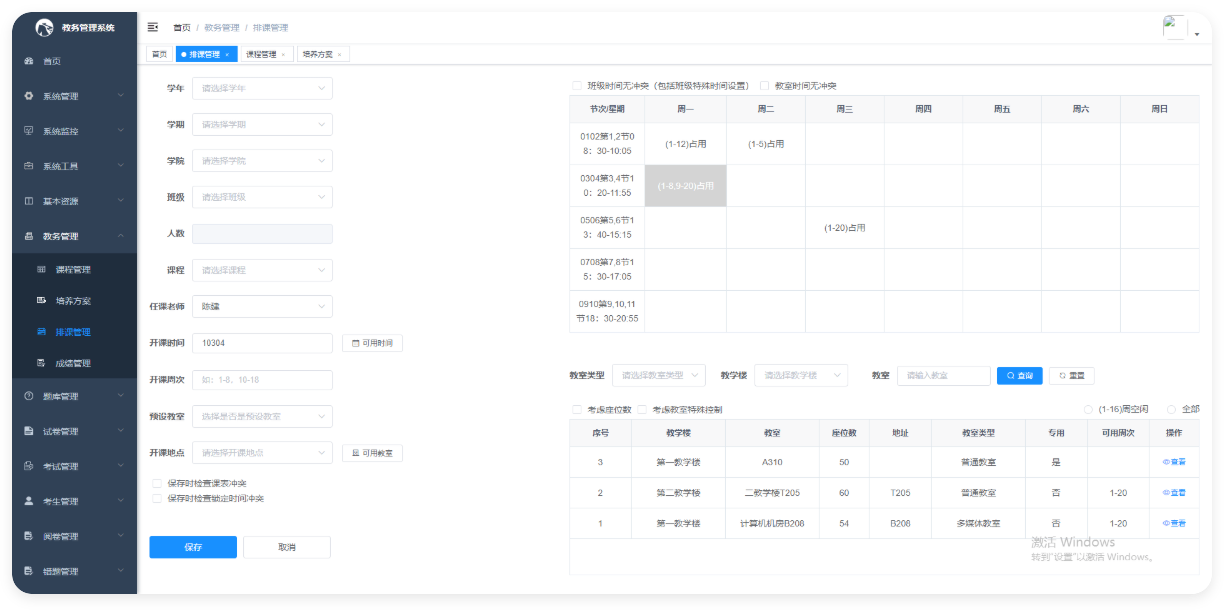Click the 可用时间 button

pos(372,343)
